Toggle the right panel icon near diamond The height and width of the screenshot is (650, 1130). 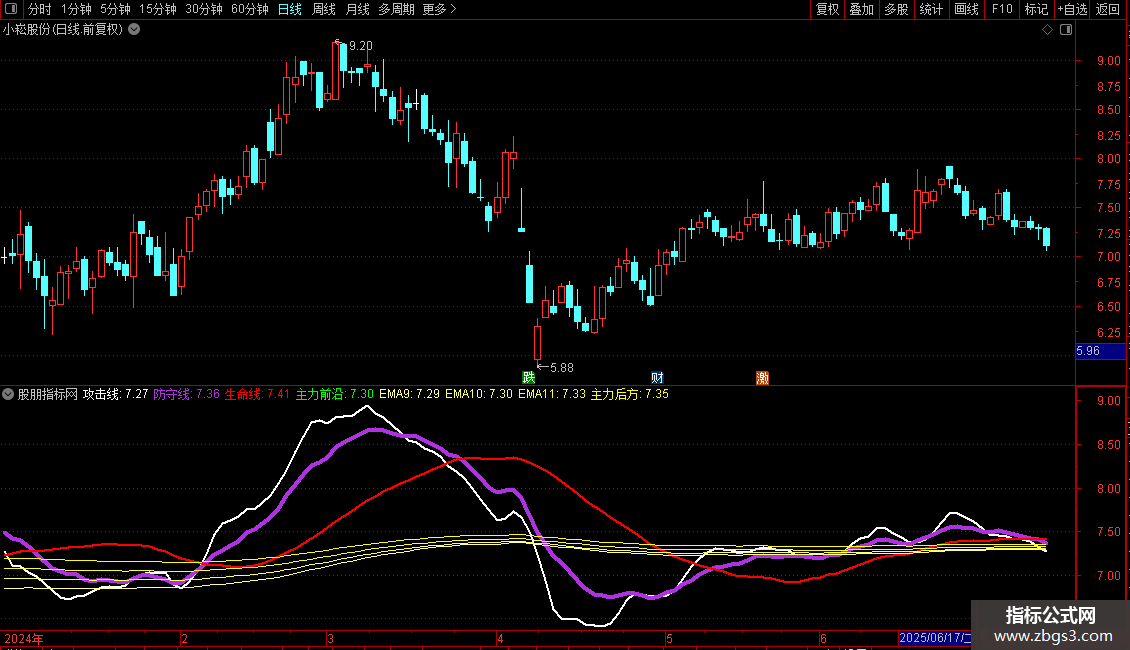pyautogui.click(x=1066, y=30)
